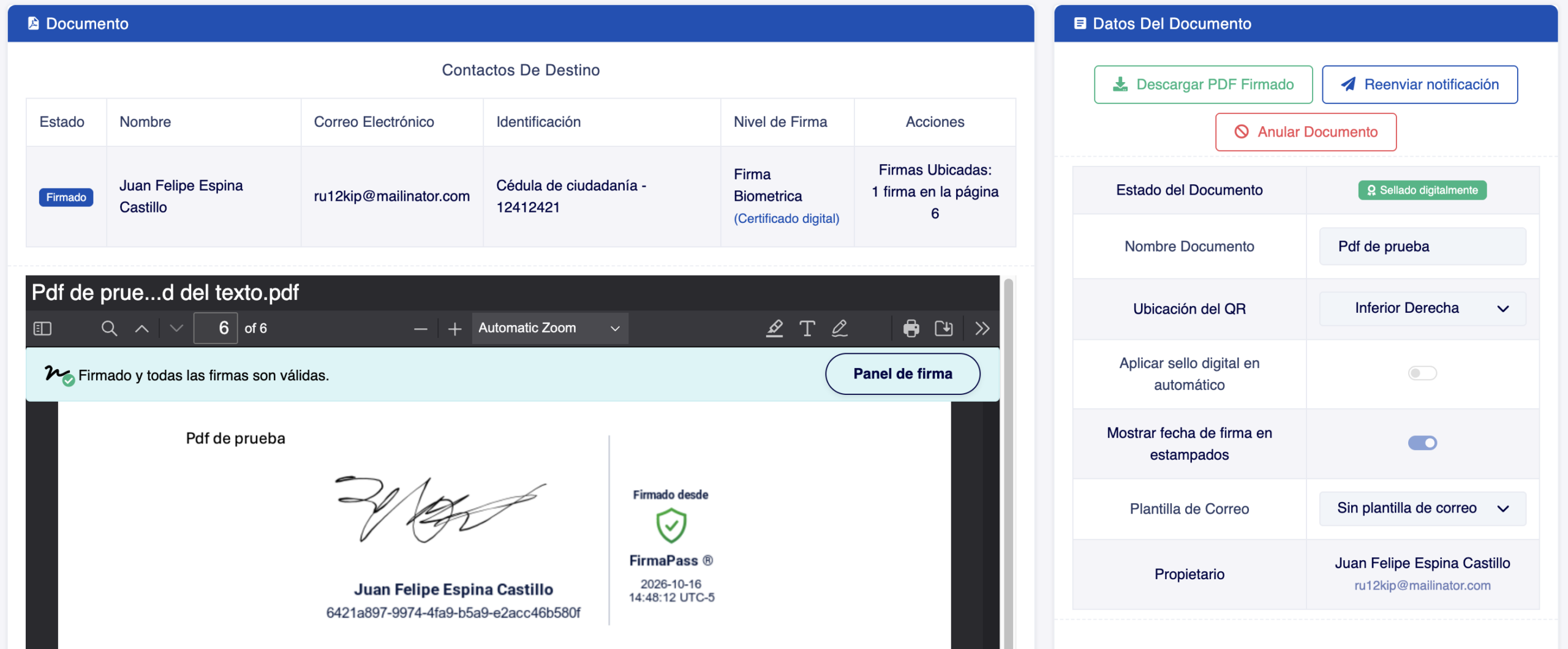The image size is (1568, 649).
Task: Click the Firmado status badge
Action: click(66, 197)
